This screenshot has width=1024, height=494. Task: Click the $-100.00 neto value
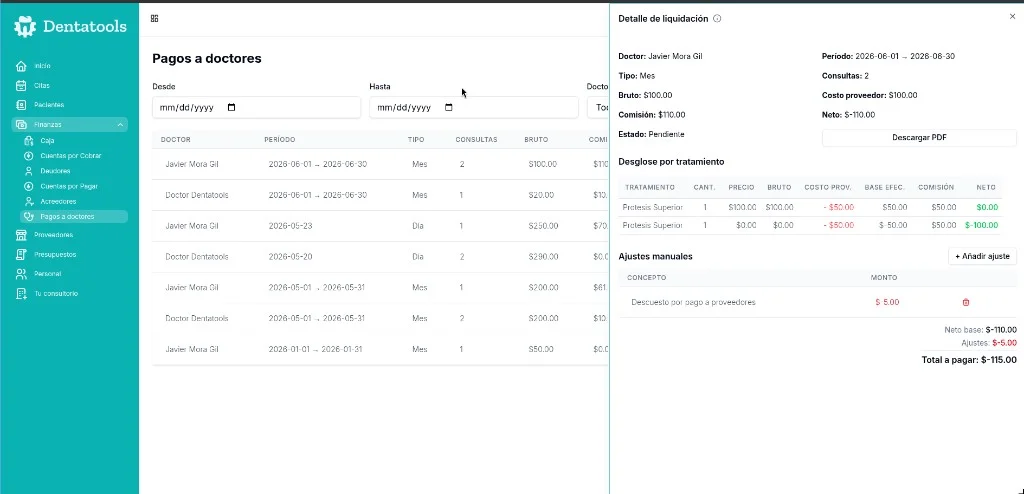point(981,225)
